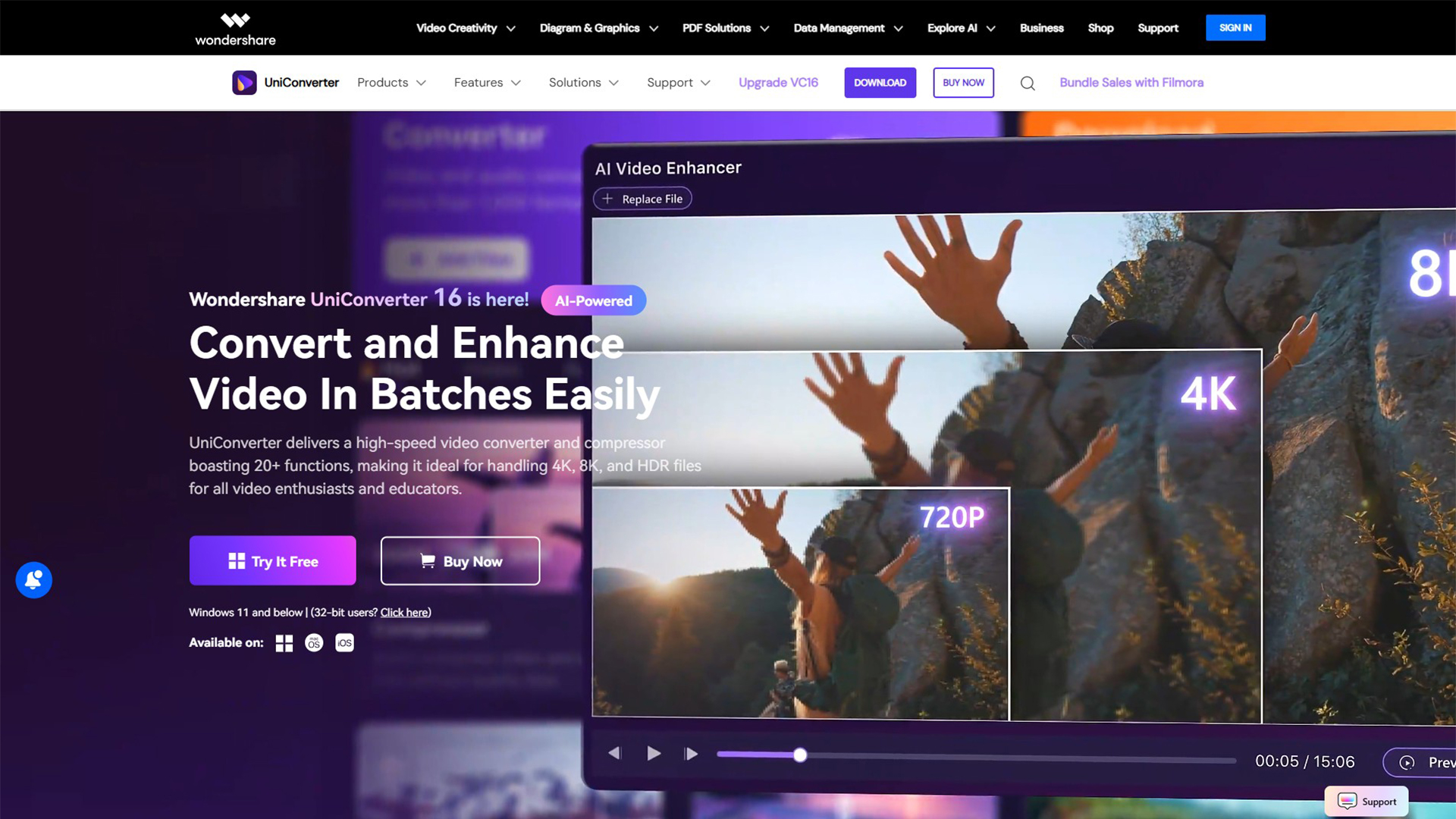Click the 4K label in the preview

click(x=1208, y=394)
